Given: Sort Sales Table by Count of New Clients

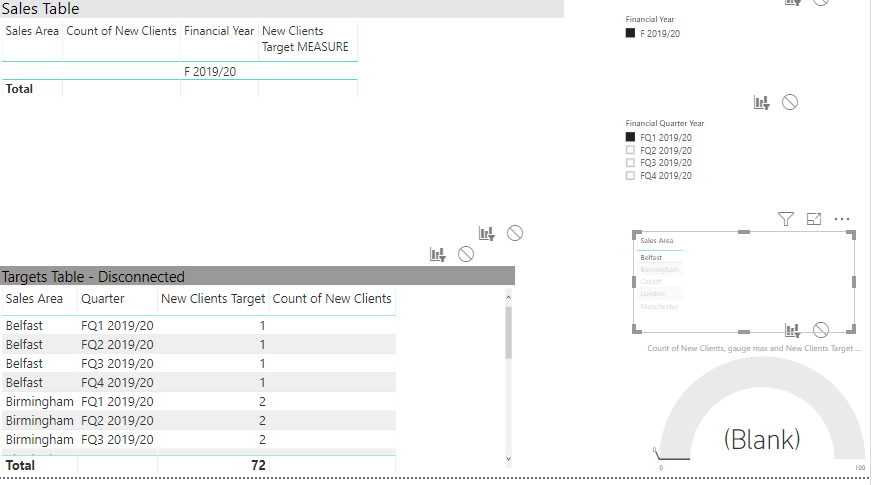Looking at the screenshot, I should point(121,31).
